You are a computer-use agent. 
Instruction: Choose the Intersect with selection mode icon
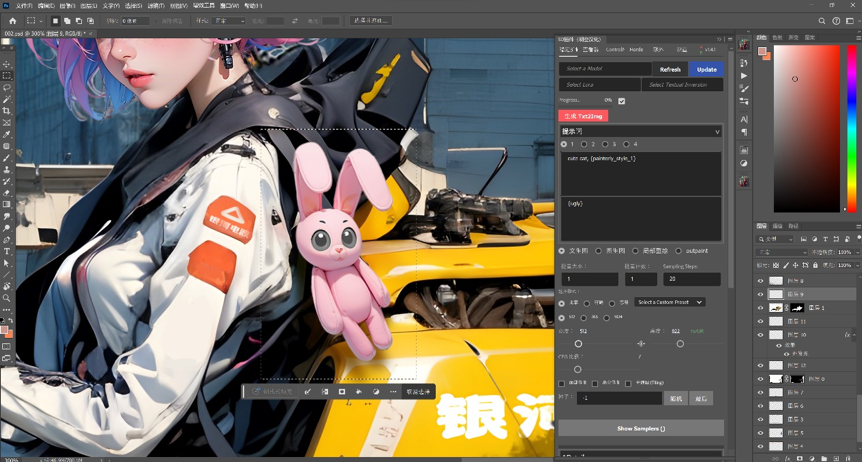point(91,21)
